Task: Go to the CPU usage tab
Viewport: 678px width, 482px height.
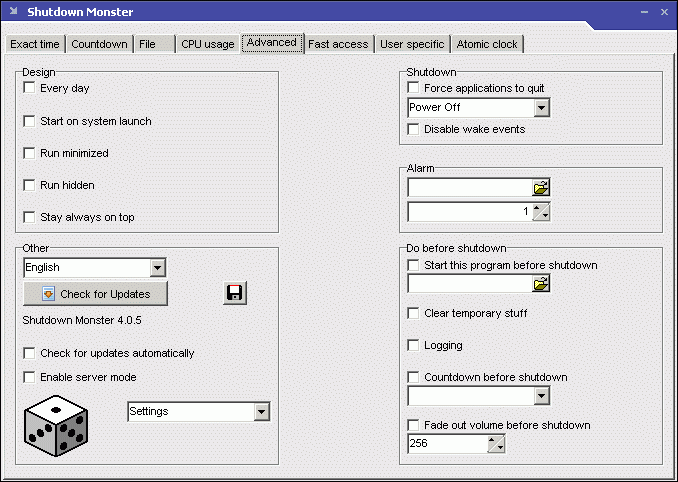Action: (208, 44)
